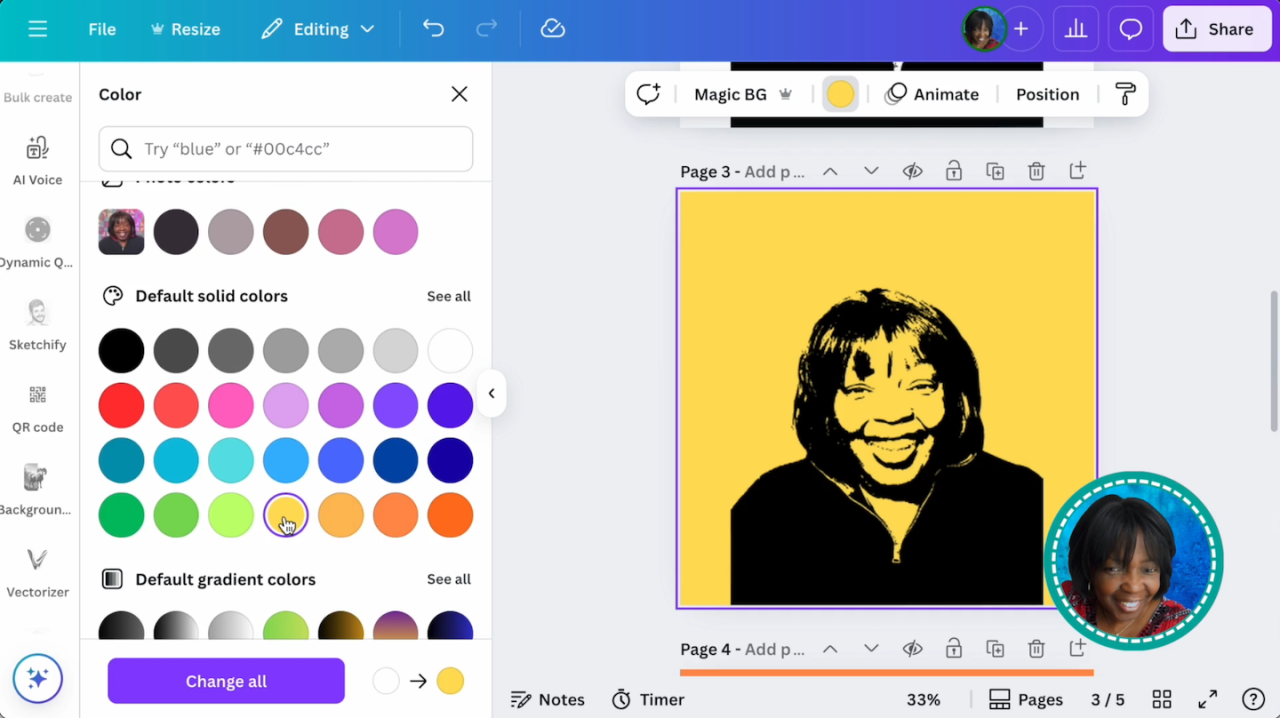Open the copy style paint roller tool

point(1125,94)
